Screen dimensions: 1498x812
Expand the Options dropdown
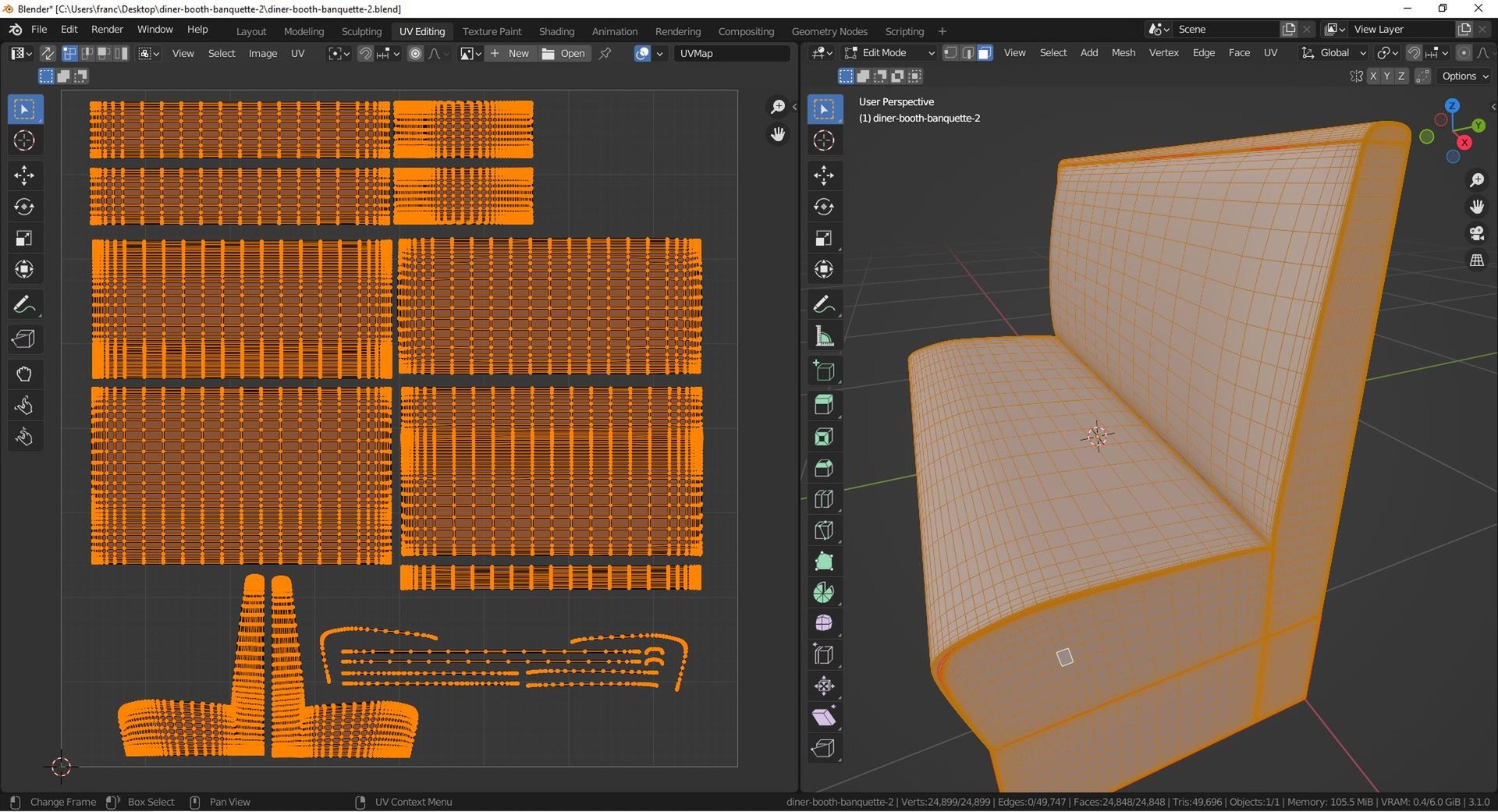click(1464, 76)
